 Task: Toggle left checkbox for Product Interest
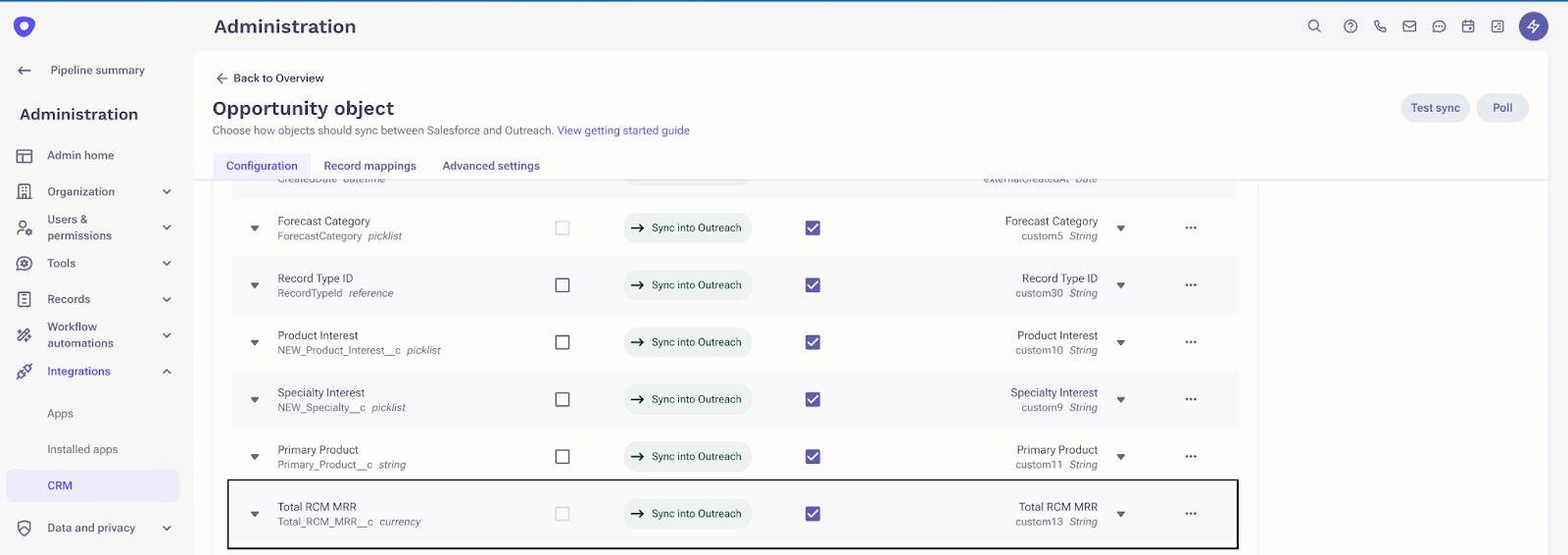tap(563, 342)
